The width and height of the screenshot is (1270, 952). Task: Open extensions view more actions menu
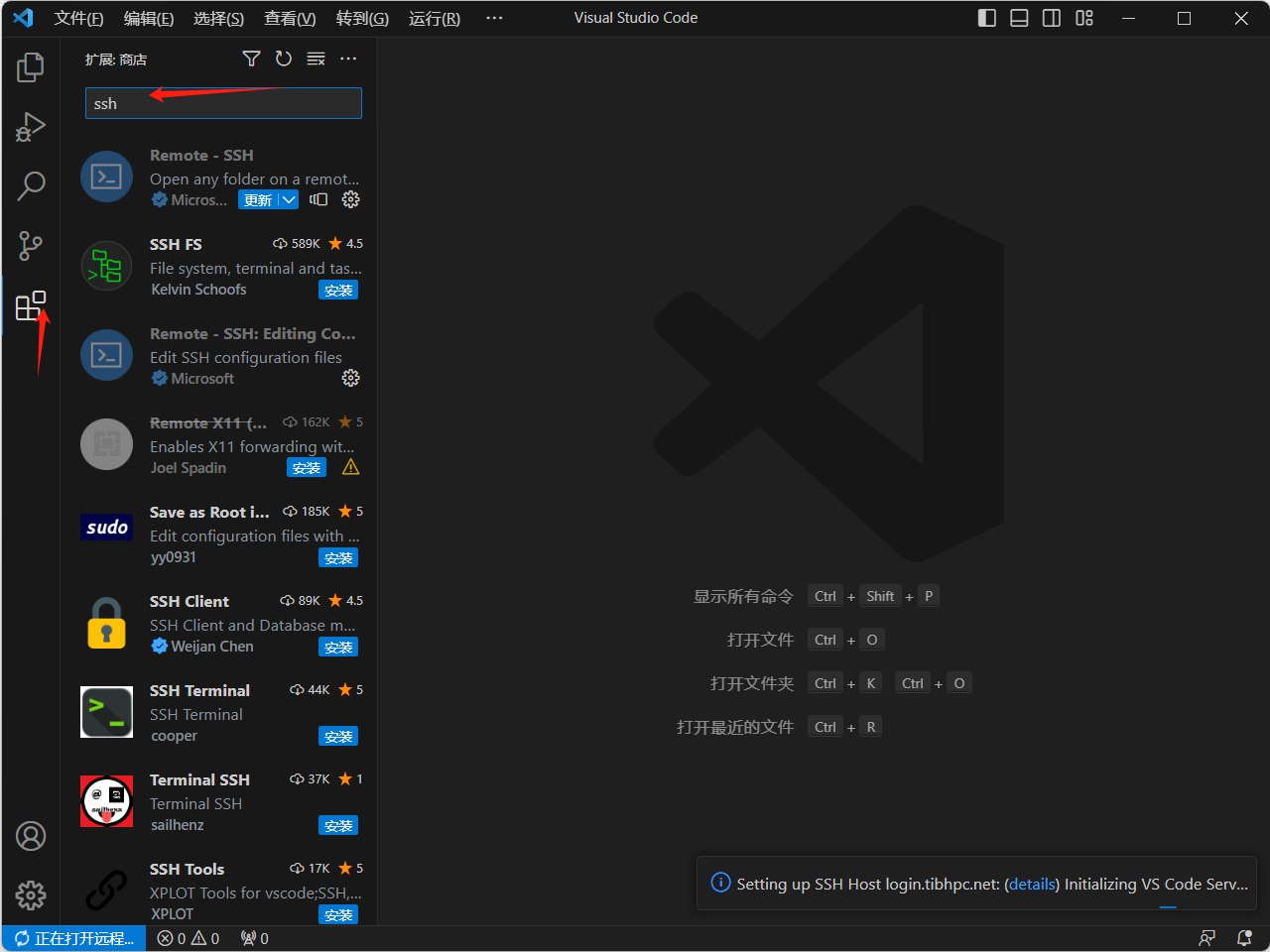click(x=348, y=59)
